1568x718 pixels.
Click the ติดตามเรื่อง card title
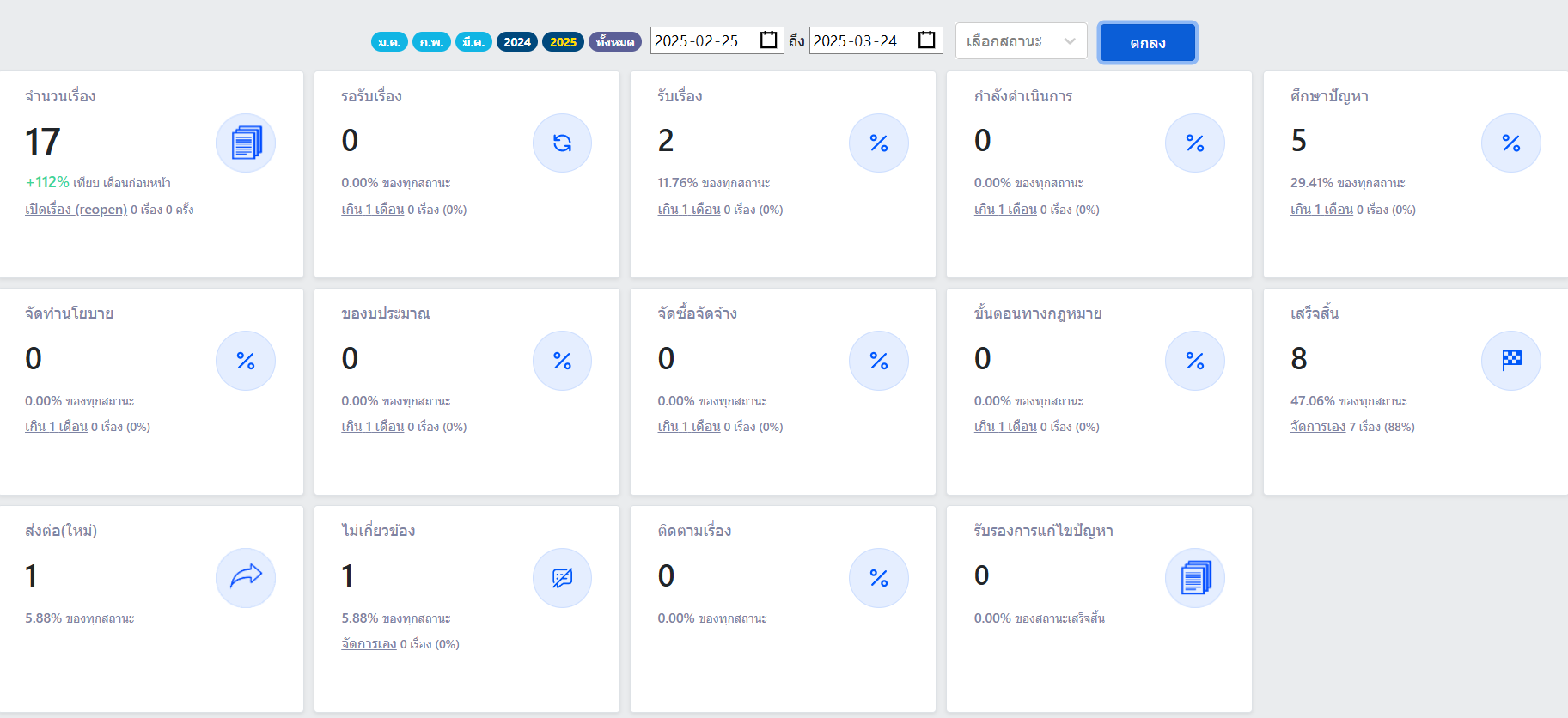pos(694,531)
